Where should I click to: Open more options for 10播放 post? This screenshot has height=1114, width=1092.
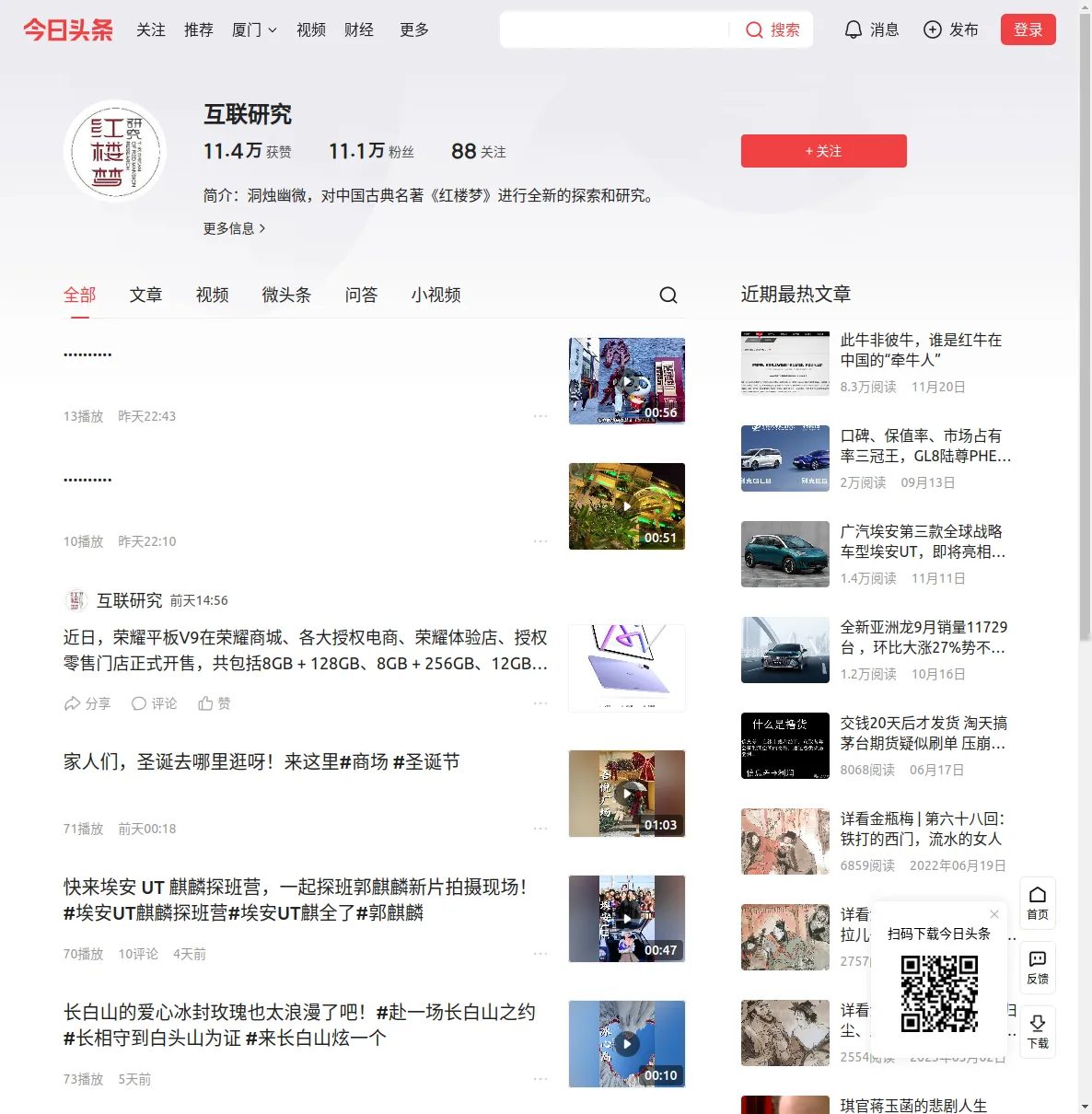click(x=540, y=541)
